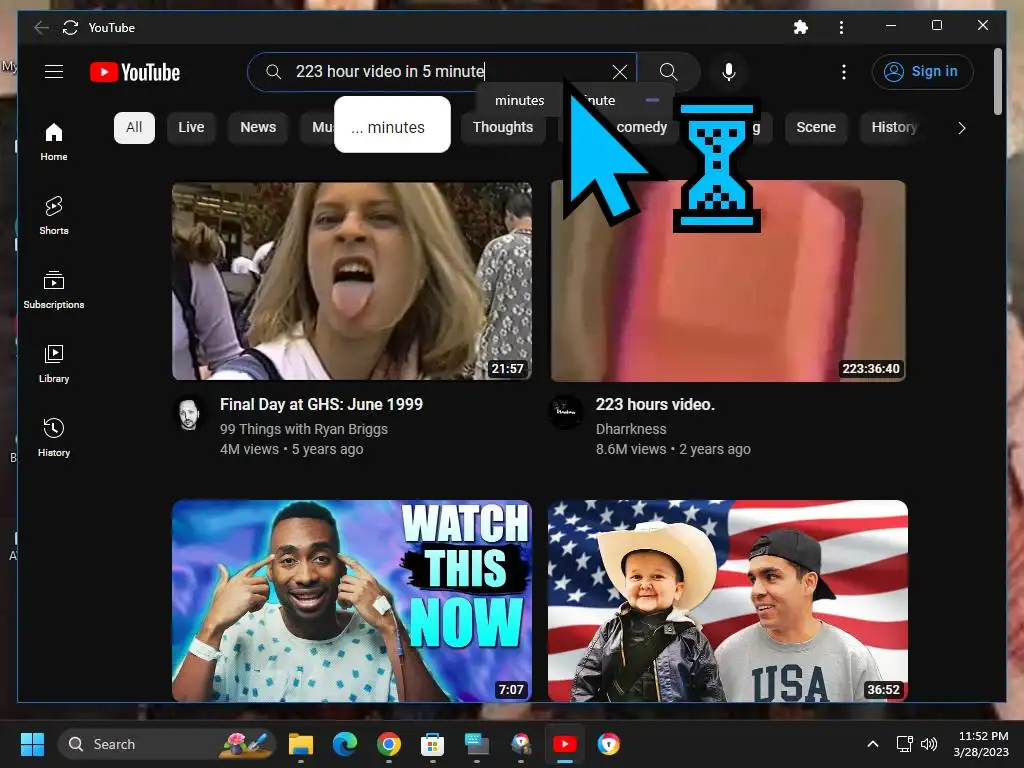This screenshot has width=1024, height=768.
Task: Open the USA flag video thumbnail
Action: (728, 601)
